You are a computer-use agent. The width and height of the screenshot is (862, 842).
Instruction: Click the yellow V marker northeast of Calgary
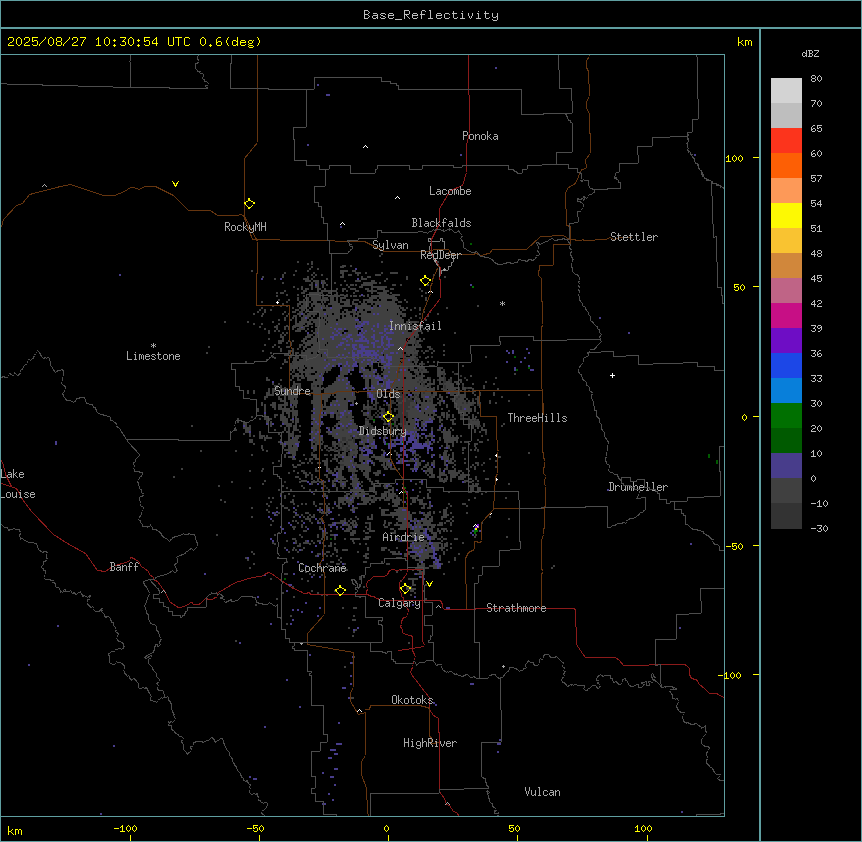point(429,584)
